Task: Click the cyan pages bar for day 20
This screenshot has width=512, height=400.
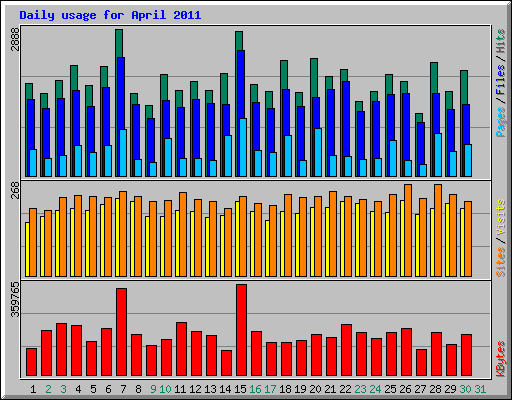Action: click(x=318, y=152)
